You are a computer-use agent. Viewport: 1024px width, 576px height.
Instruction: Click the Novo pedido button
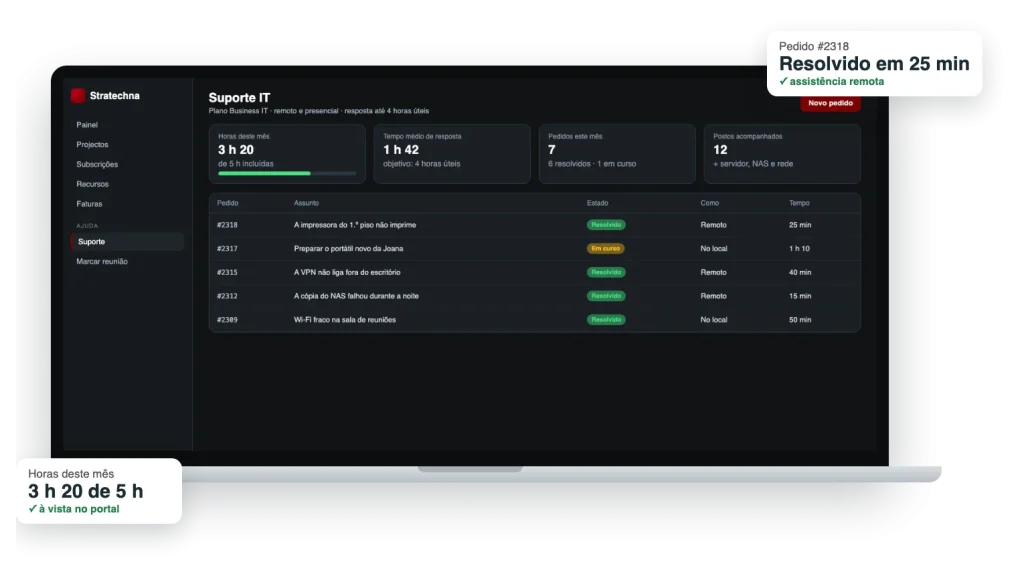pos(830,103)
